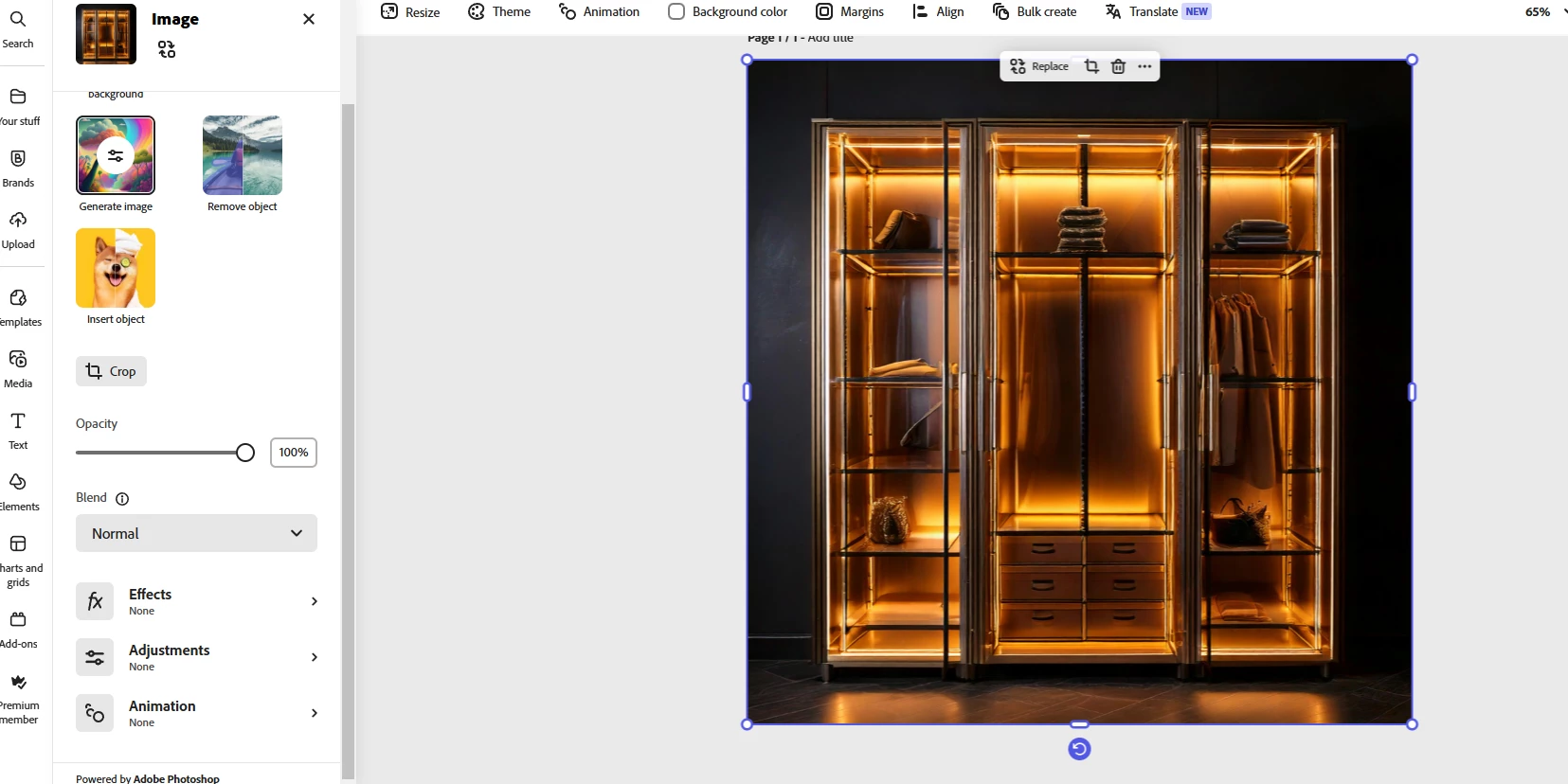Image resolution: width=1568 pixels, height=784 pixels.
Task: Click Replace on the floating image toolbar
Action: click(1039, 66)
